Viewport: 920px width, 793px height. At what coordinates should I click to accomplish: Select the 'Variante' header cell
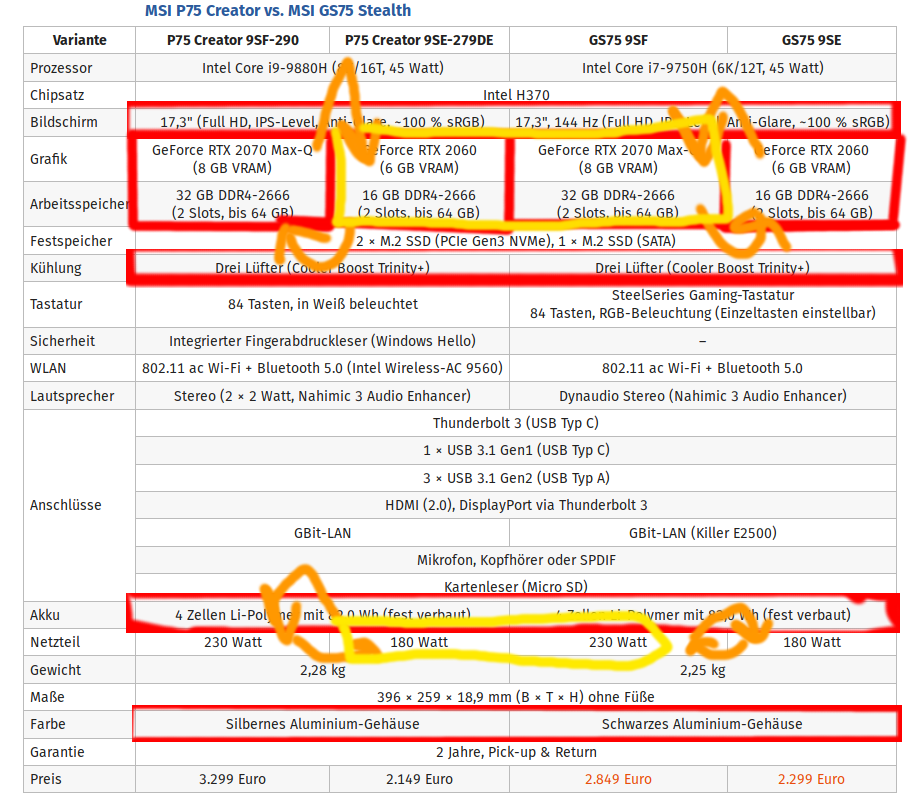[79, 40]
